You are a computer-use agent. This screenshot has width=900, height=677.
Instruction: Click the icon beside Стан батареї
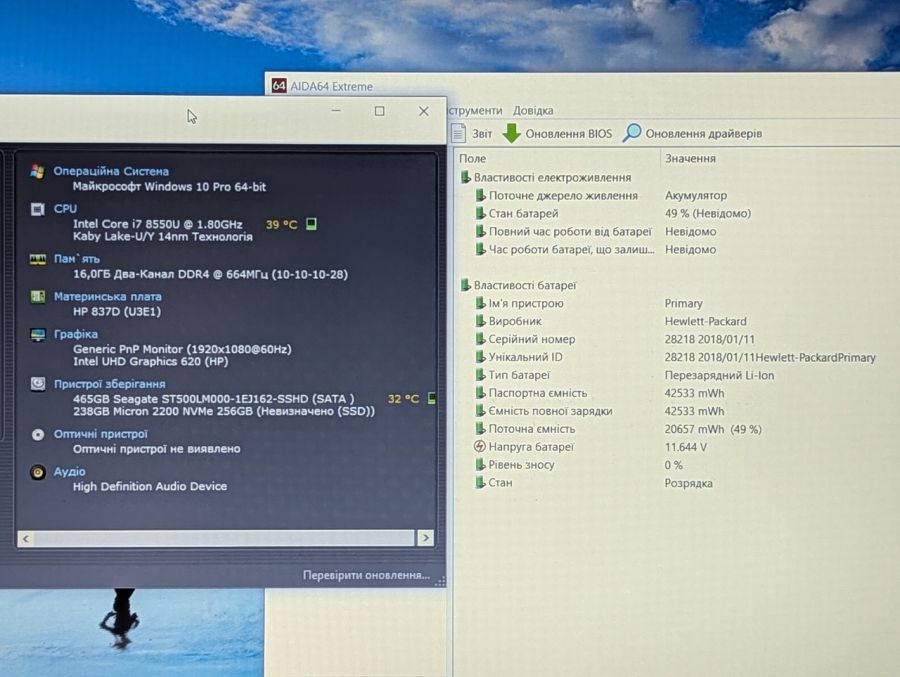(480, 213)
